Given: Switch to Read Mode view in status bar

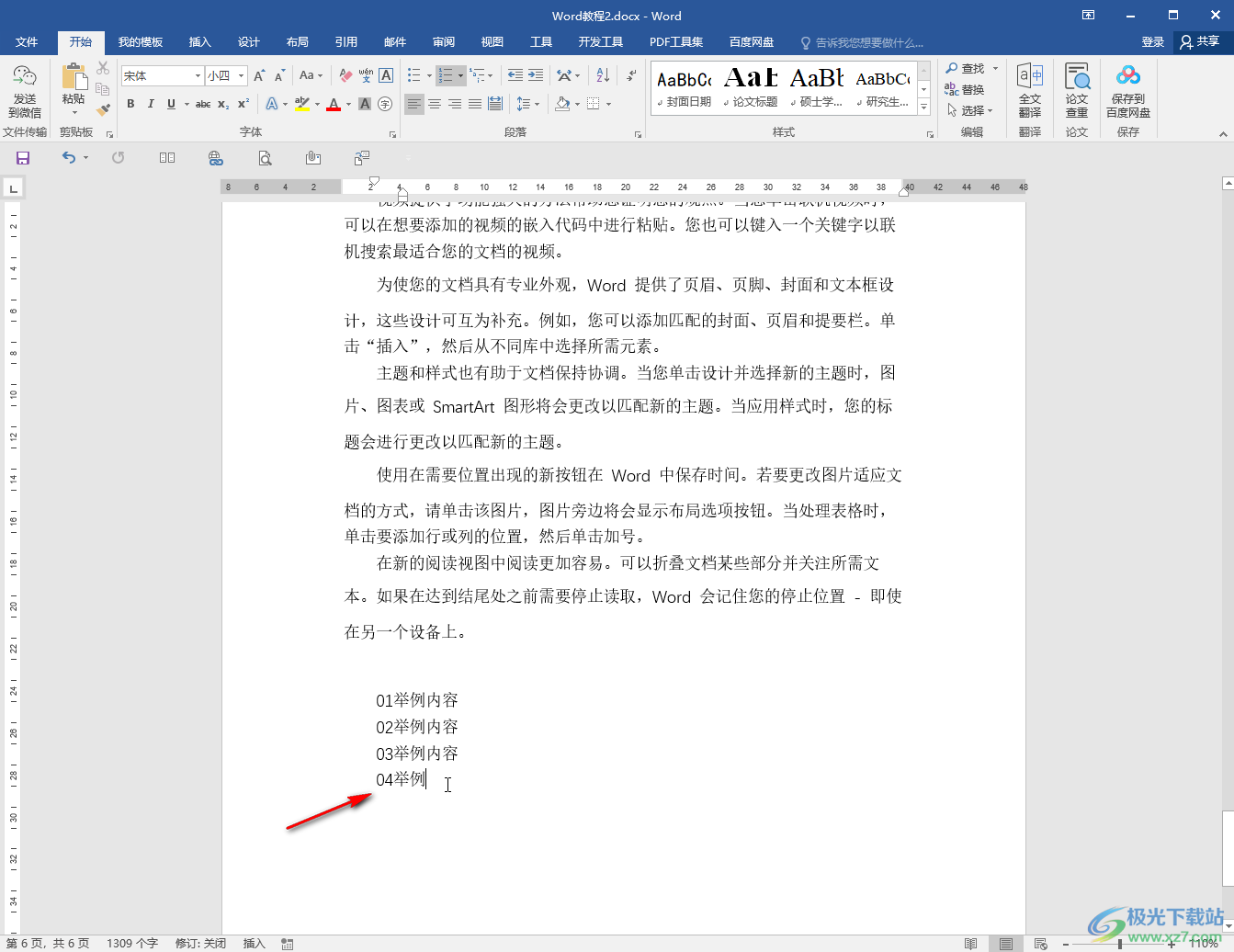Looking at the screenshot, I should (971, 944).
